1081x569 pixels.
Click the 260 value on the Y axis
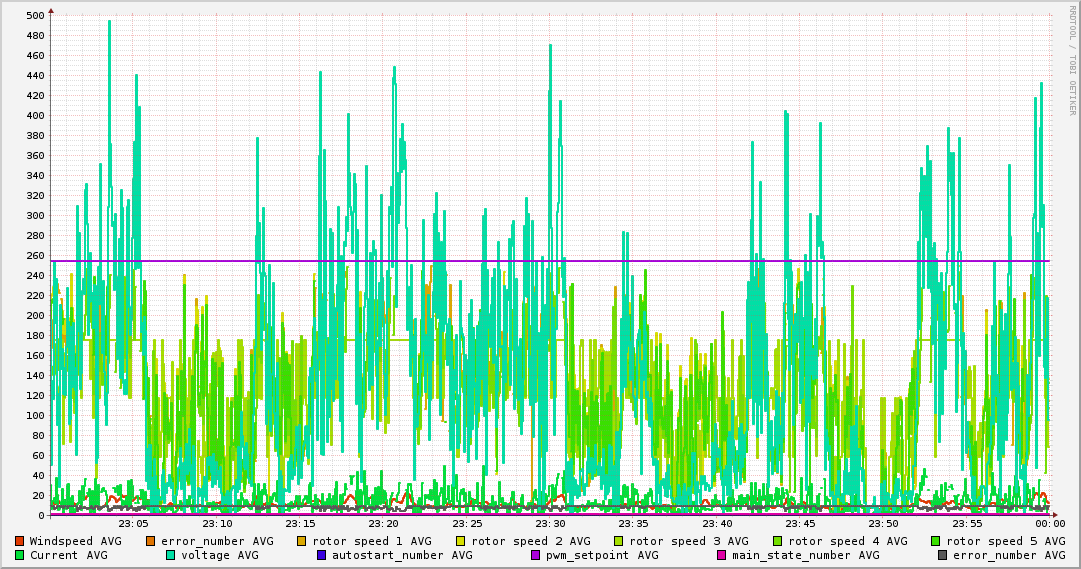tap(35, 256)
